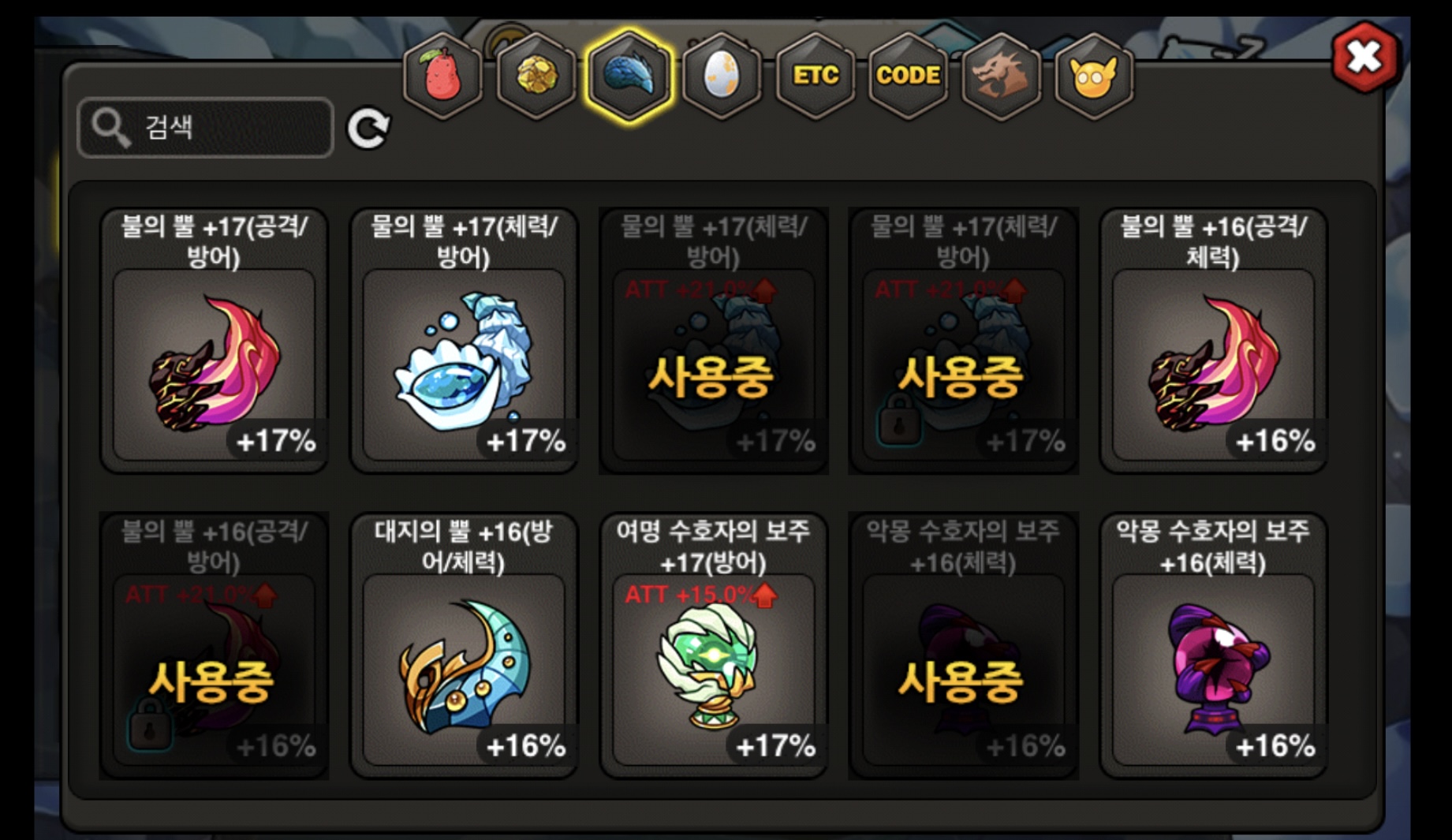Switch to the ETC tab
The width and height of the screenshot is (1452, 840).
816,76
